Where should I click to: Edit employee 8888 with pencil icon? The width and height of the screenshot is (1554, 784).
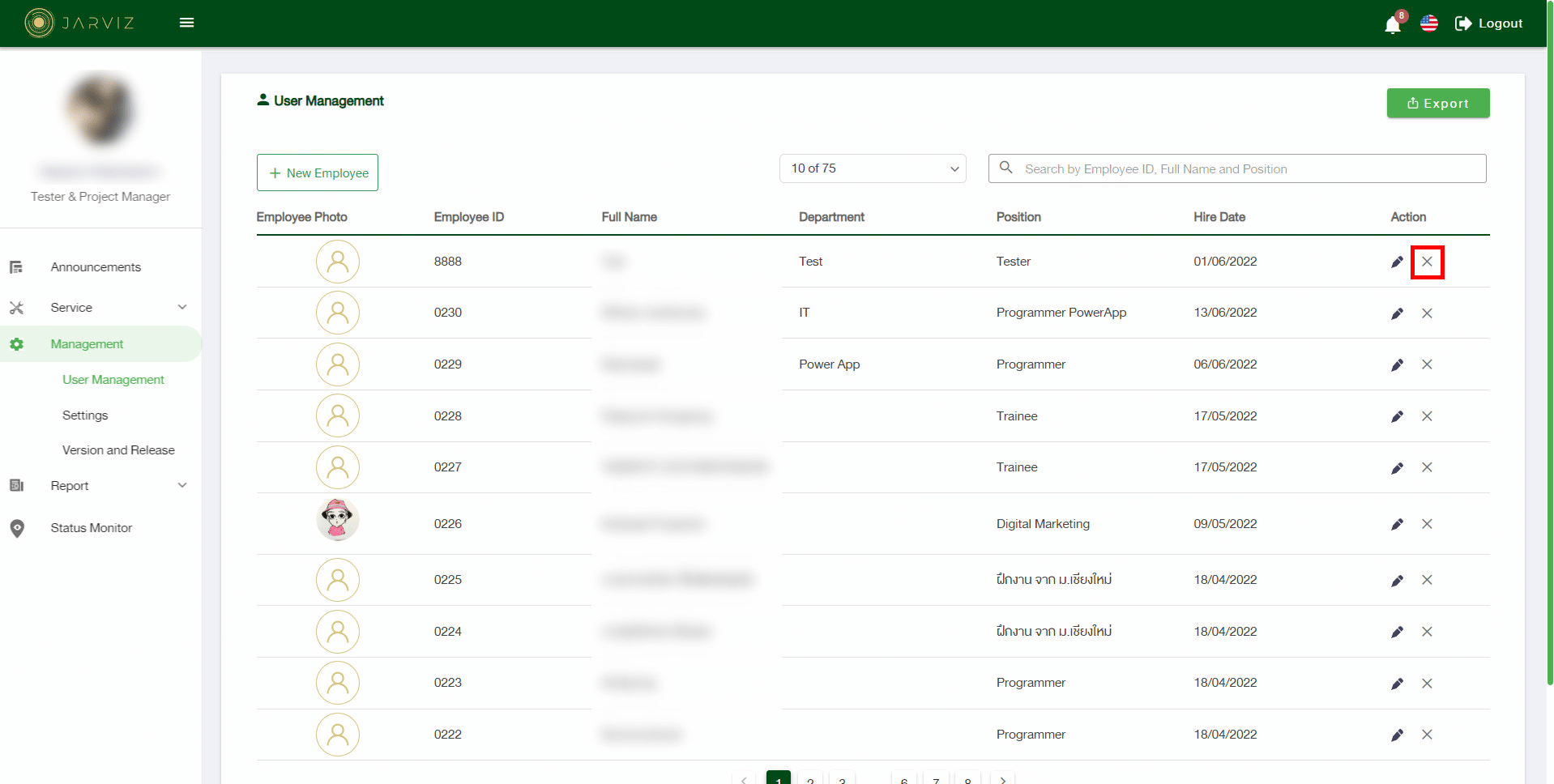pos(1397,262)
